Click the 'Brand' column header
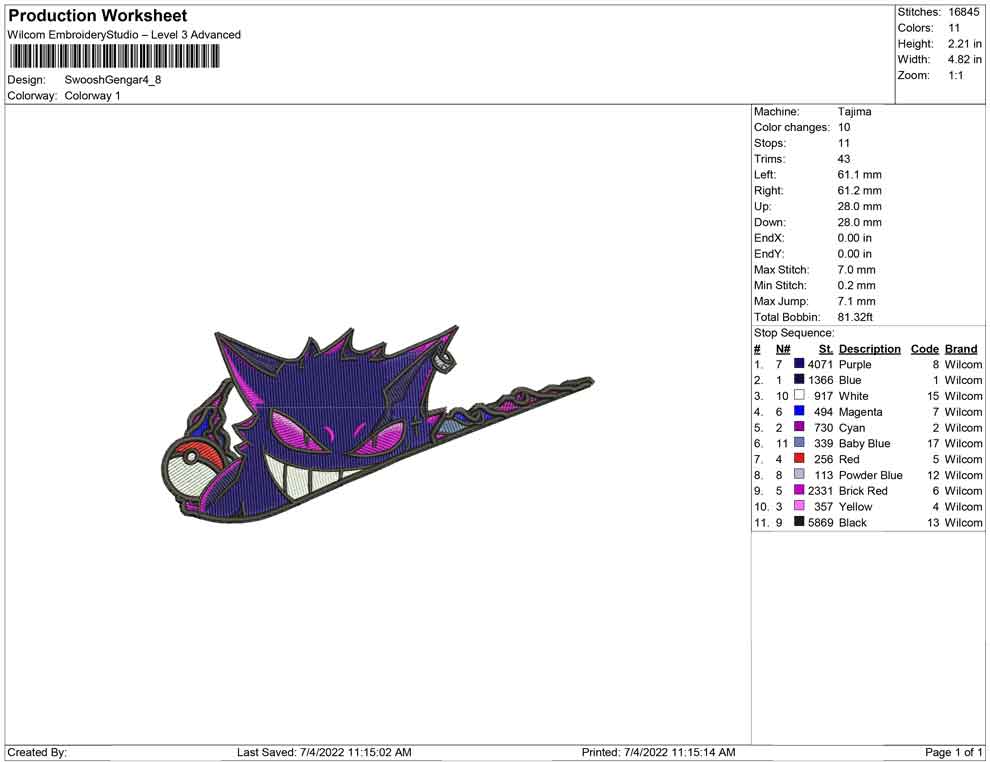Viewport: 990px width, 762px height. 961,349
